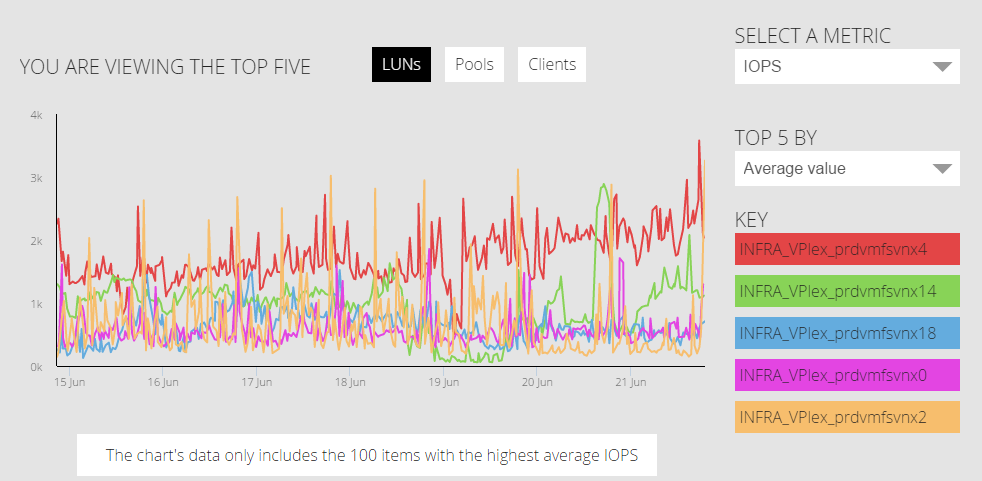
Task: Click the 4k label on the y-axis
Action: click(36, 116)
